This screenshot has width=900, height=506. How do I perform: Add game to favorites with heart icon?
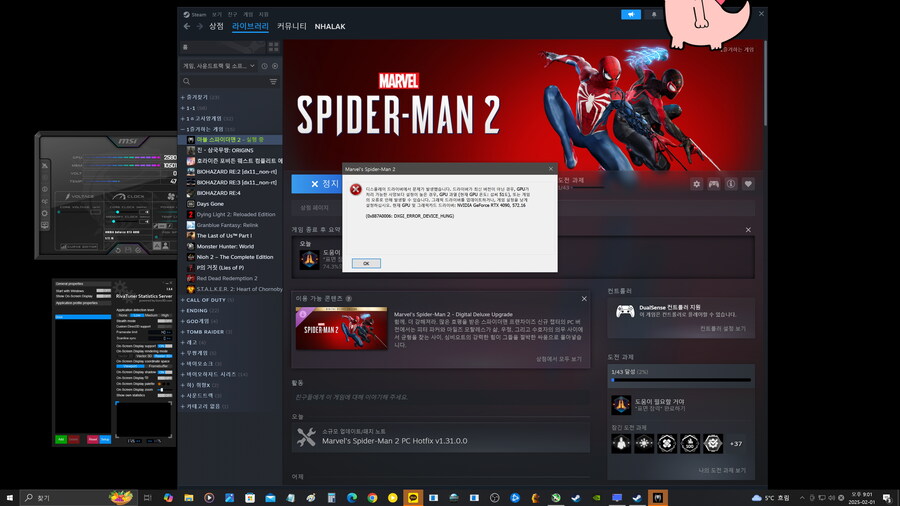click(x=748, y=184)
